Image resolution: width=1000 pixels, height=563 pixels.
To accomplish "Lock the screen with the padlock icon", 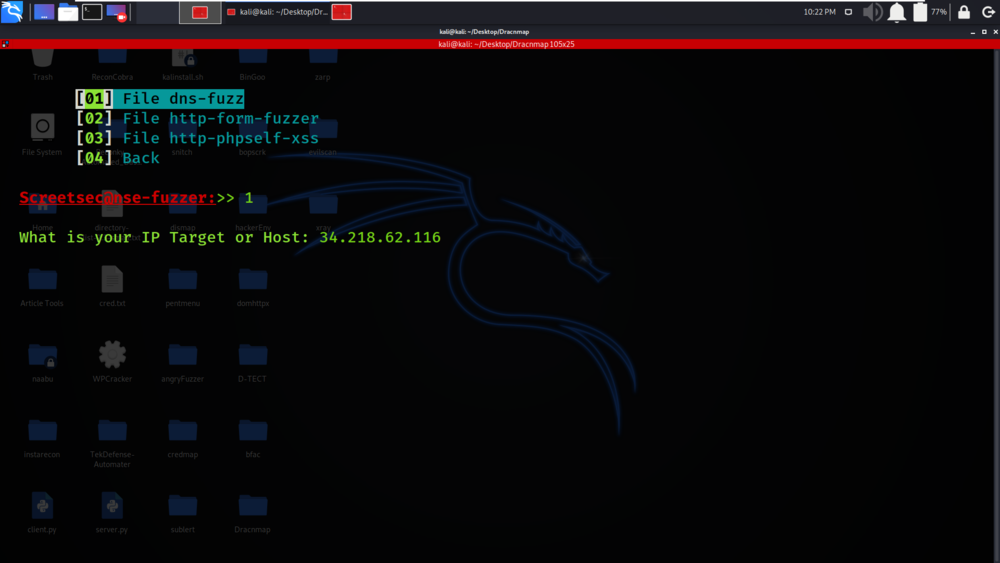I will click(x=964, y=12).
